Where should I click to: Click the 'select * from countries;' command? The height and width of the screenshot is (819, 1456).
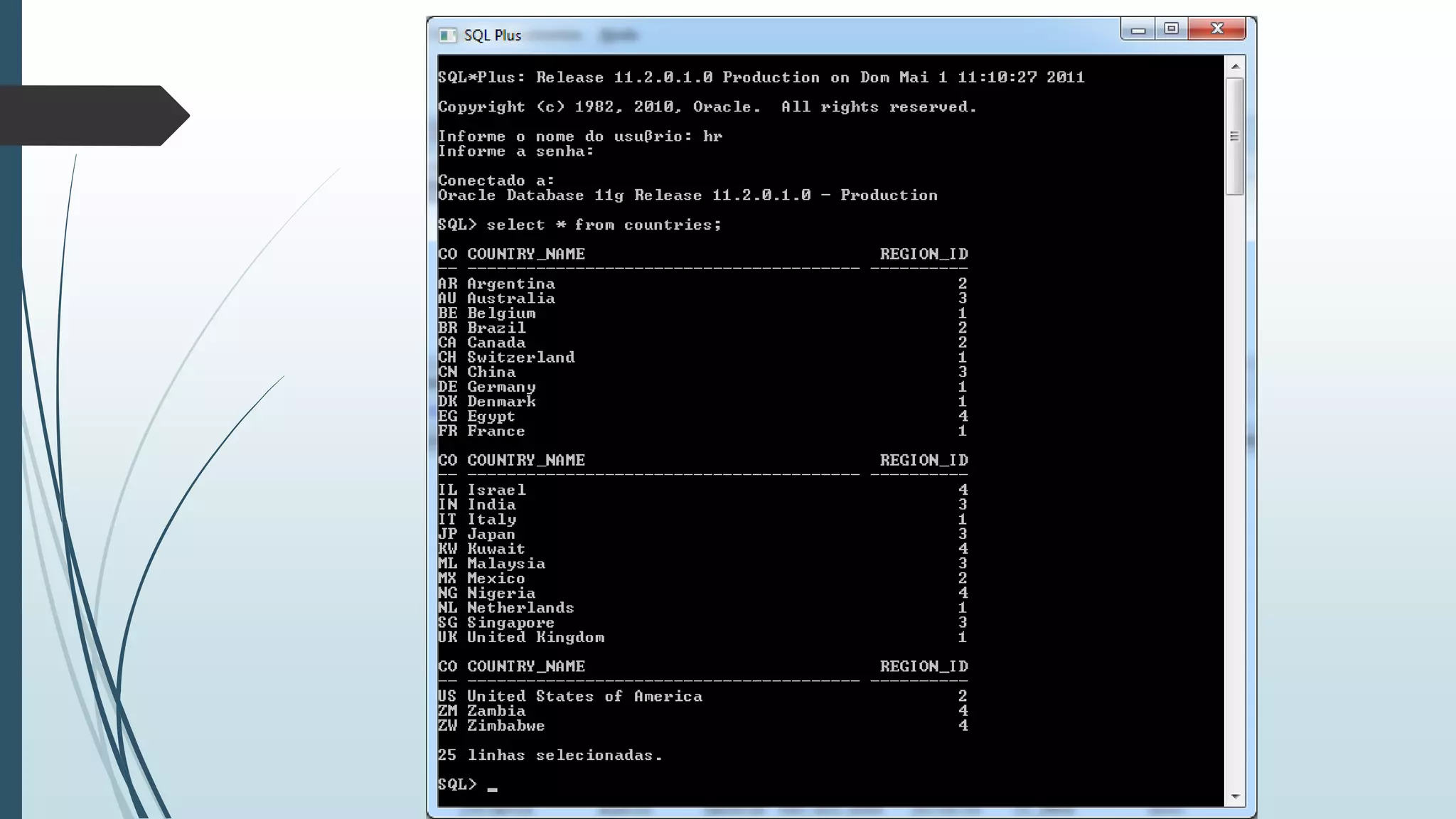(604, 225)
